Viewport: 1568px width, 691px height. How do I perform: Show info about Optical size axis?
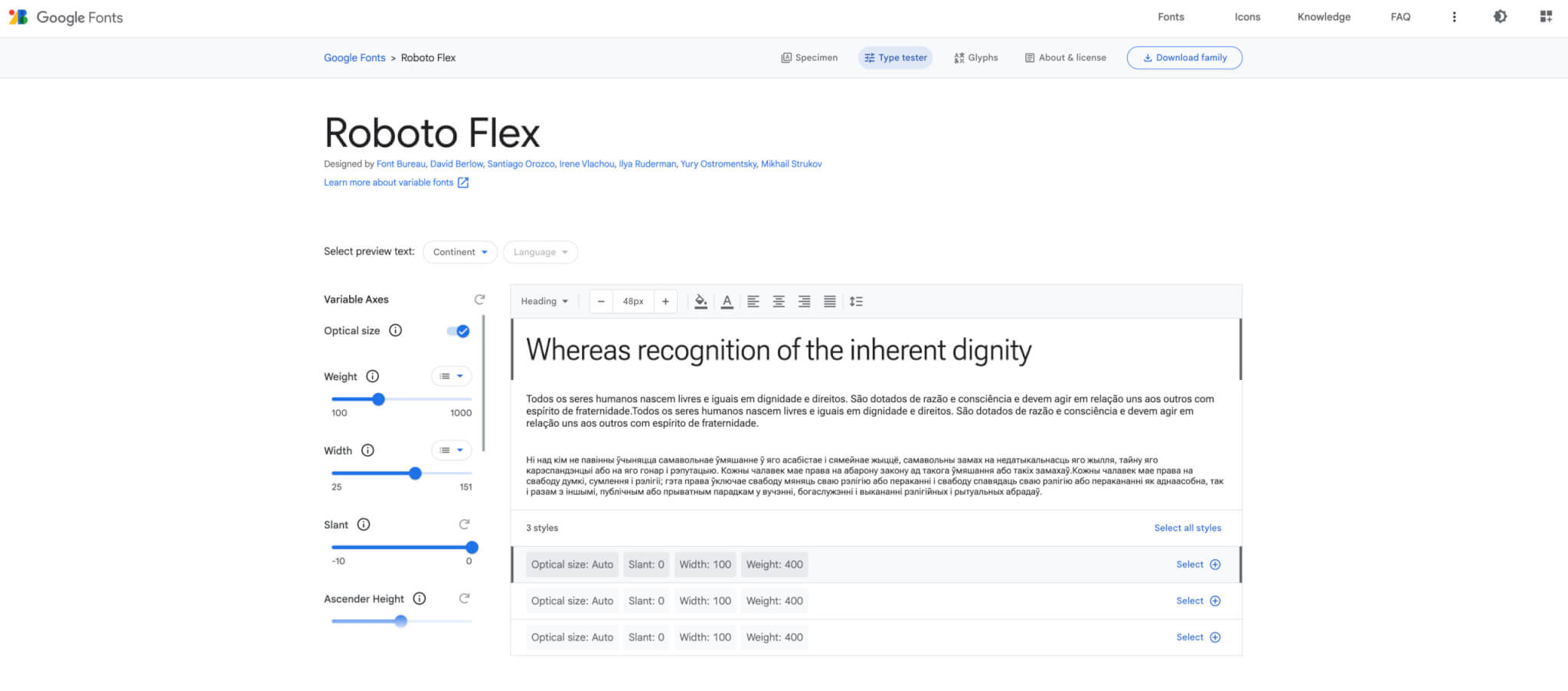pyautogui.click(x=395, y=331)
